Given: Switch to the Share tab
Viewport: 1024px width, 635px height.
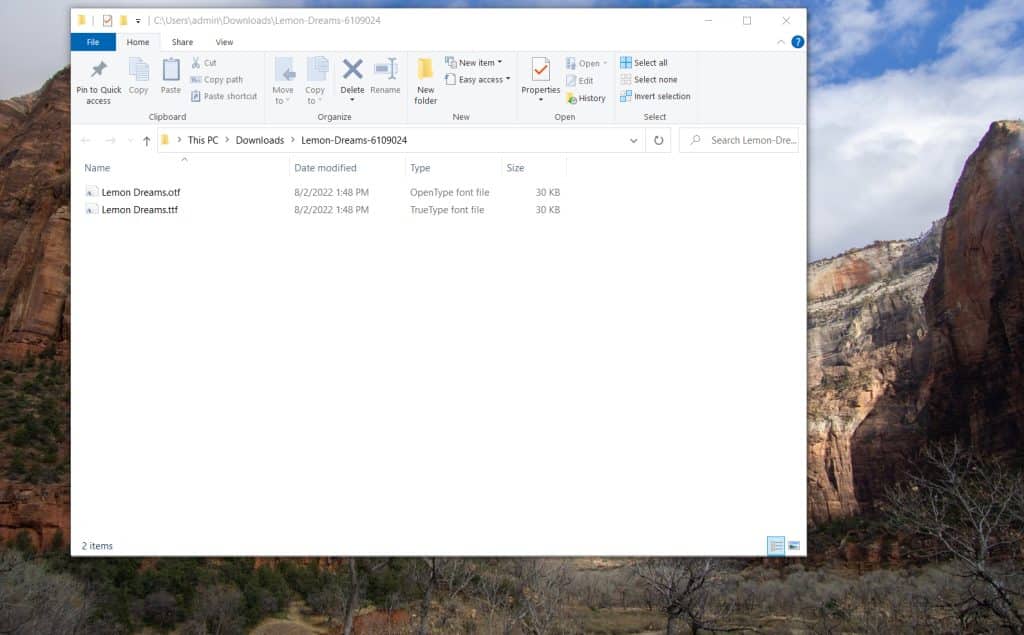Looking at the screenshot, I should 182,42.
